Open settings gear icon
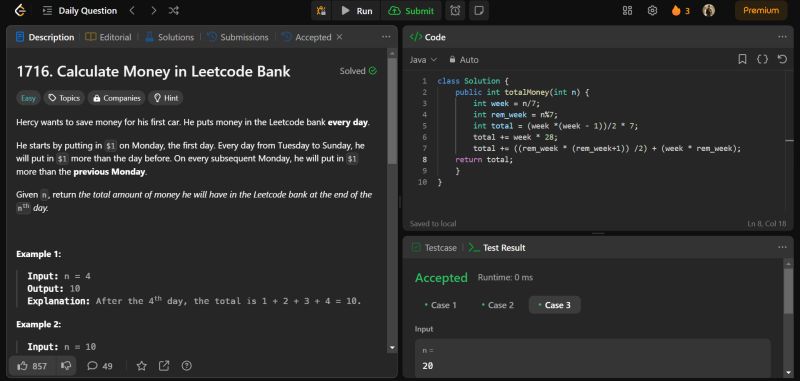Screen dimensions: 800x381 pyautogui.click(x=652, y=11)
